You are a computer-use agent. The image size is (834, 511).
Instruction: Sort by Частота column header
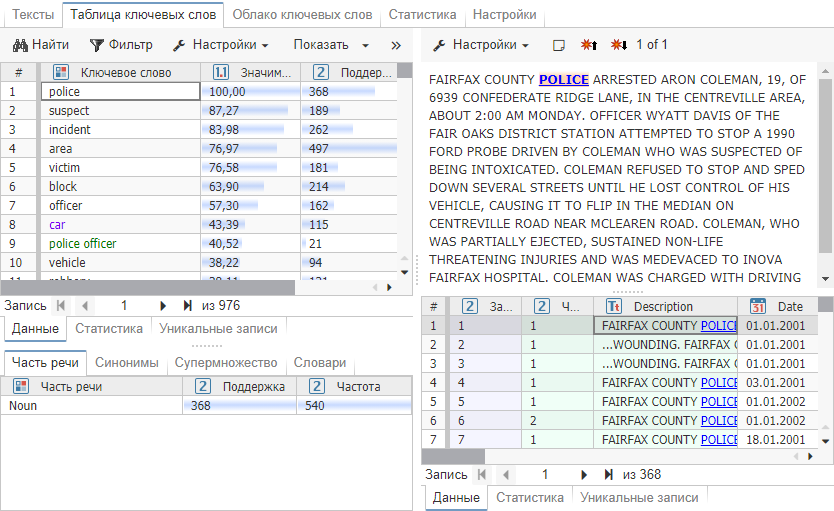pos(354,387)
